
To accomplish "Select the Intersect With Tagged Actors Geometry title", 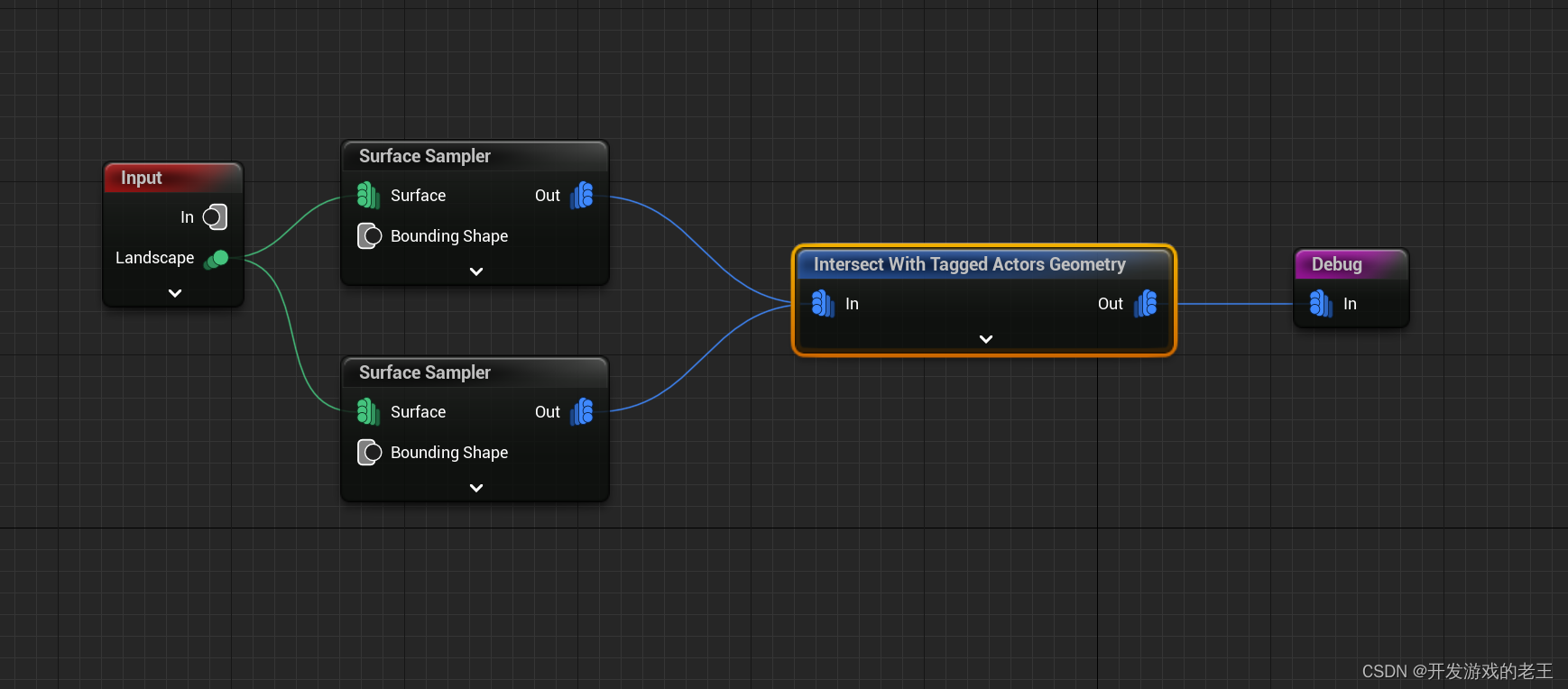I will coord(969,264).
